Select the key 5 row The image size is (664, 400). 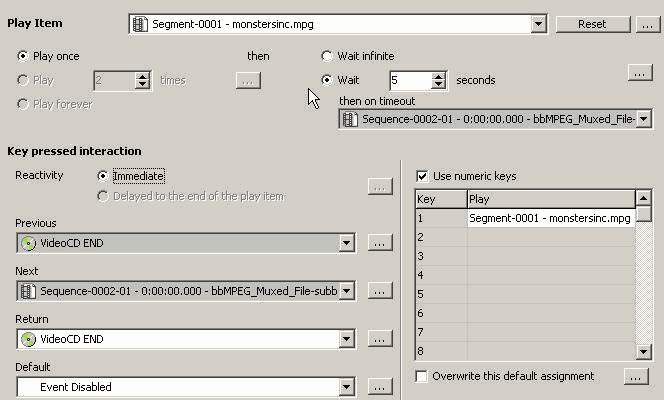point(526,294)
